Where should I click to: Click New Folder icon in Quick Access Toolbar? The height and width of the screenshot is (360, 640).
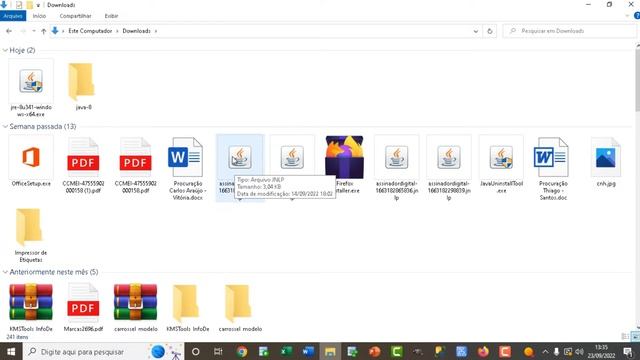29,5
